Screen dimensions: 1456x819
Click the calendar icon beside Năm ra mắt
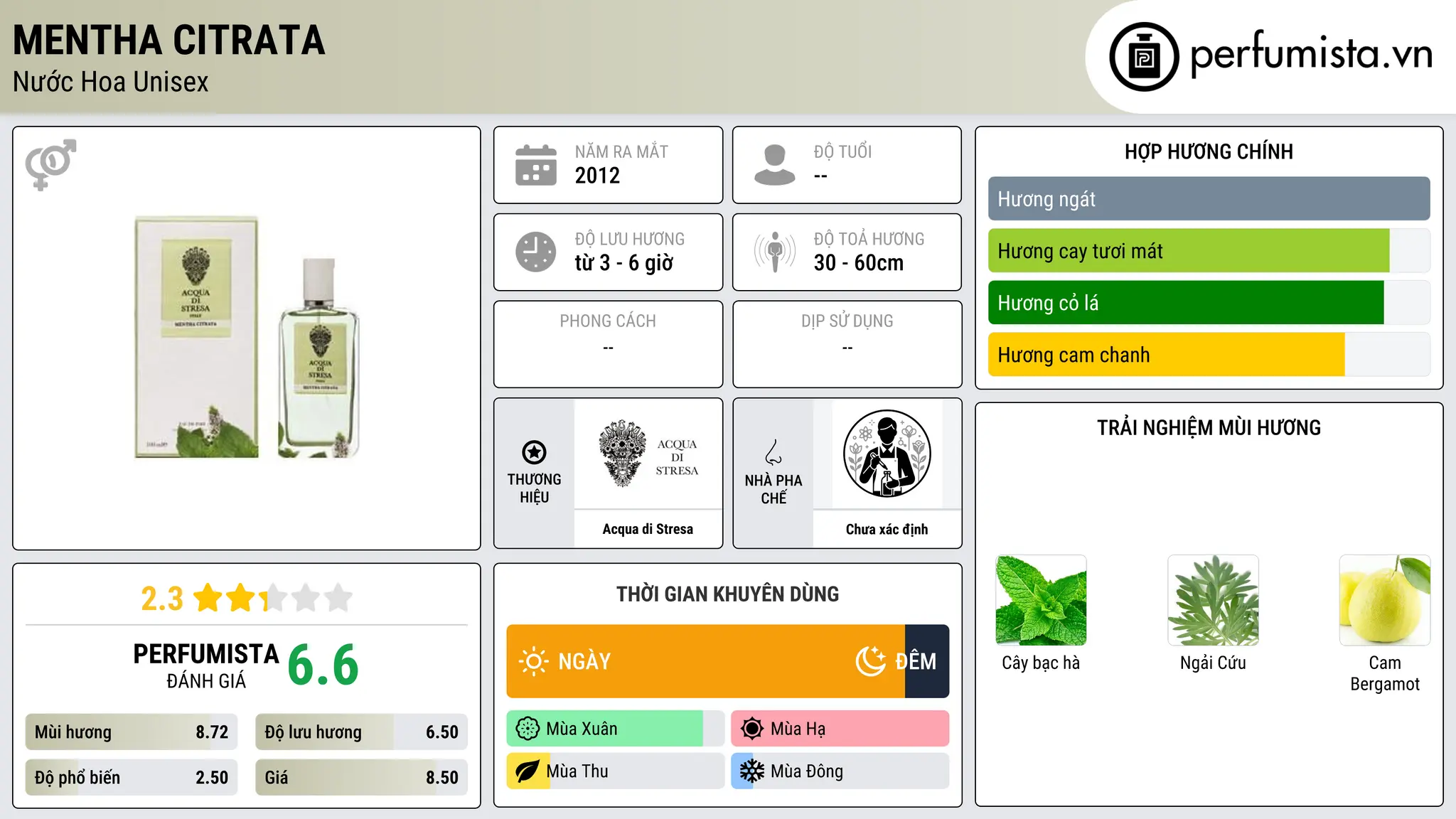pyautogui.click(x=536, y=165)
